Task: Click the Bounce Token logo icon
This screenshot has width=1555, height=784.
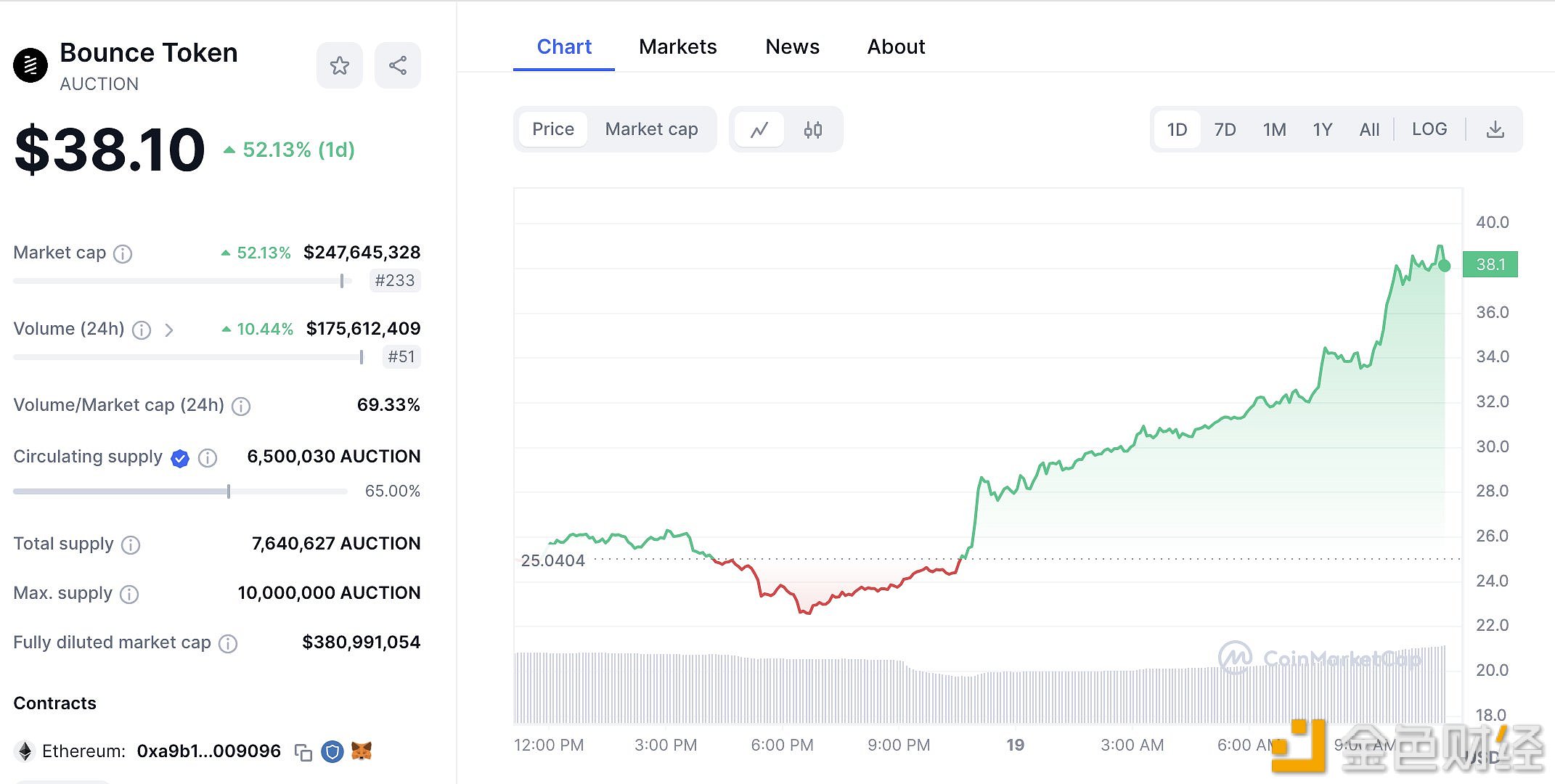Action: [x=30, y=65]
